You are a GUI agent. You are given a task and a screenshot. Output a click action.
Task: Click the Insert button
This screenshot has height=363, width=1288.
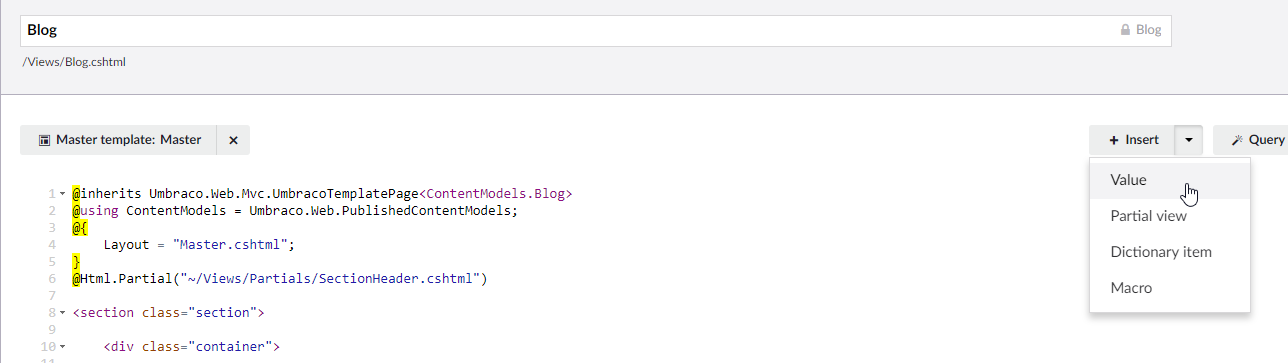pos(1132,140)
